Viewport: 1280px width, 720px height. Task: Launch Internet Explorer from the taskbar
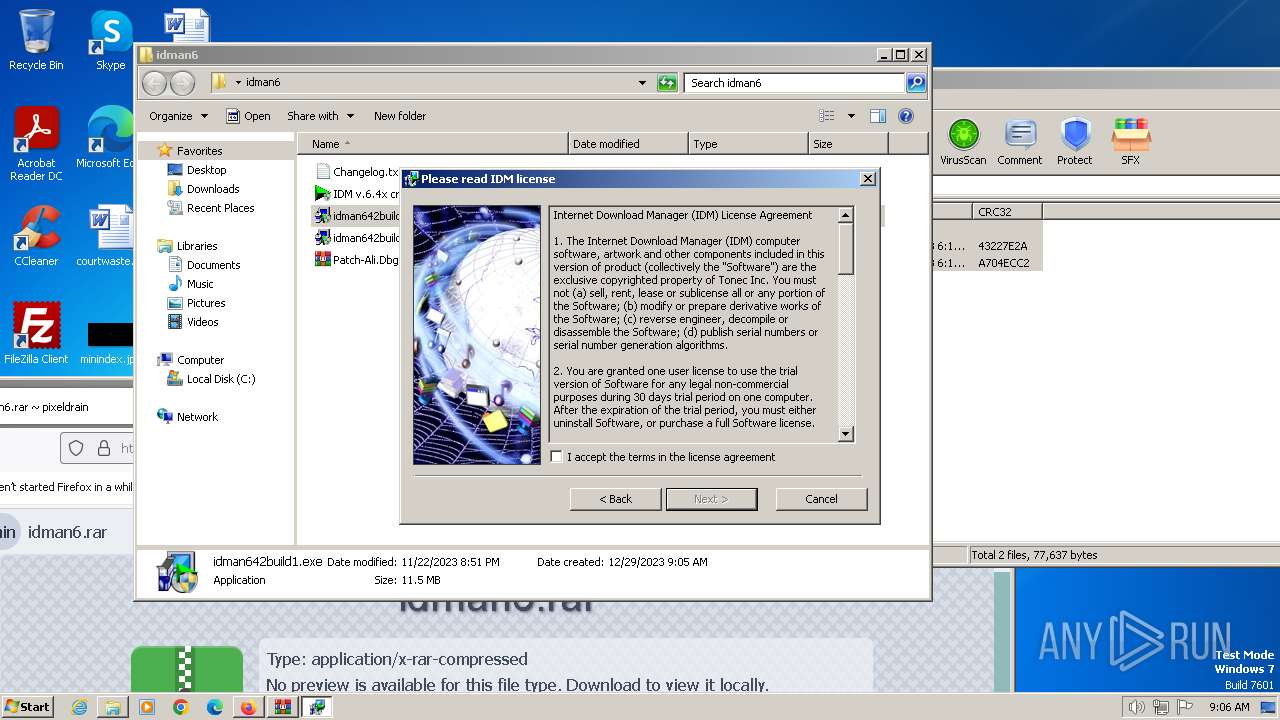pos(80,707)
